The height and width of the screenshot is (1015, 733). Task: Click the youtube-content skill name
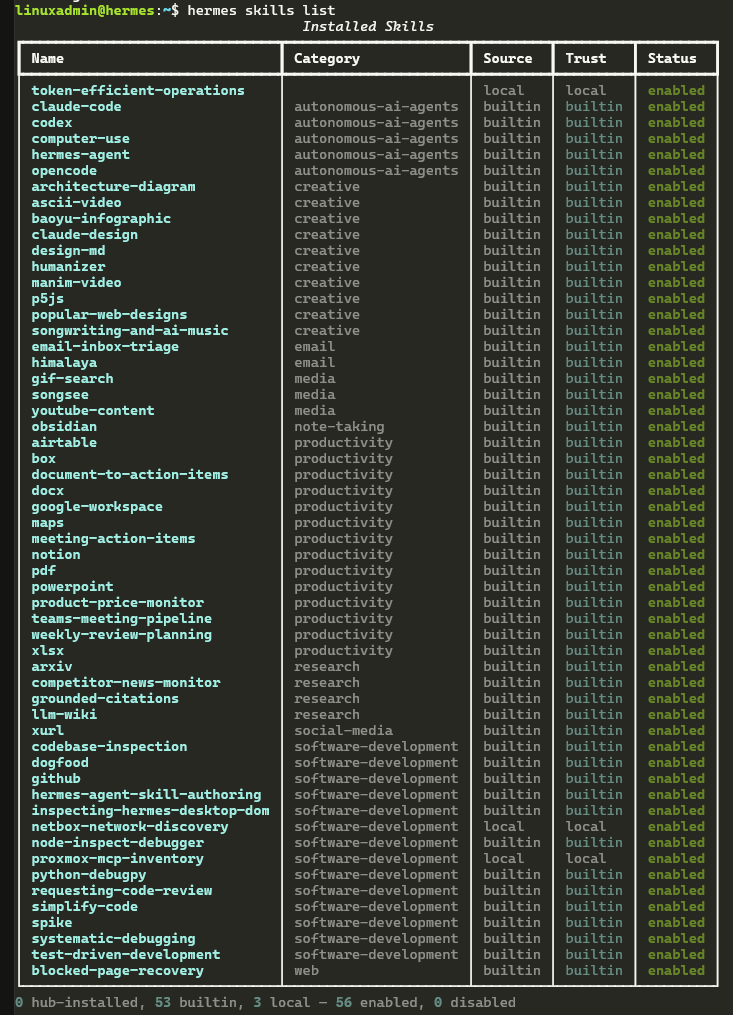(93, 410)
